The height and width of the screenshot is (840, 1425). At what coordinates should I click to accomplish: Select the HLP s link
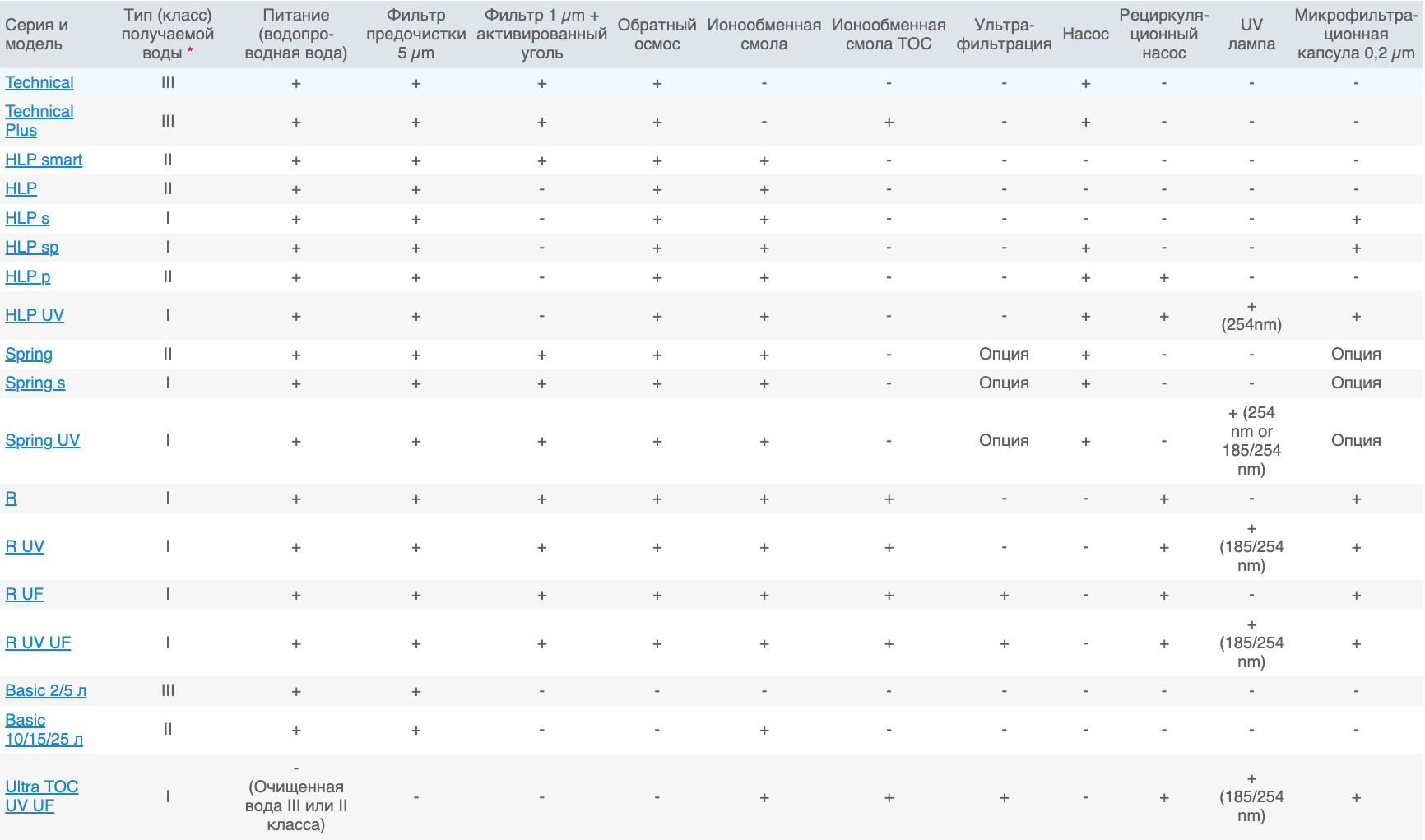[27, 218]
